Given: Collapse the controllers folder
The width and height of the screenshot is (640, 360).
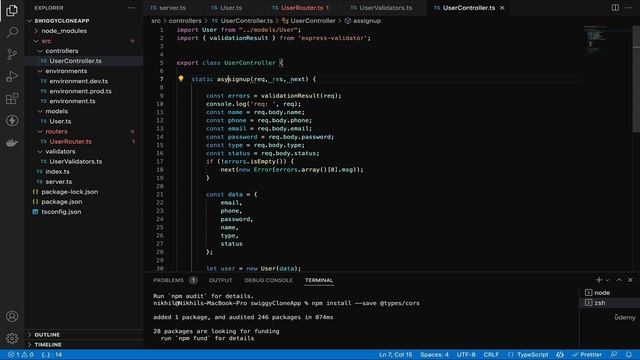Looking at the screenshot, I should pos(62,51).
